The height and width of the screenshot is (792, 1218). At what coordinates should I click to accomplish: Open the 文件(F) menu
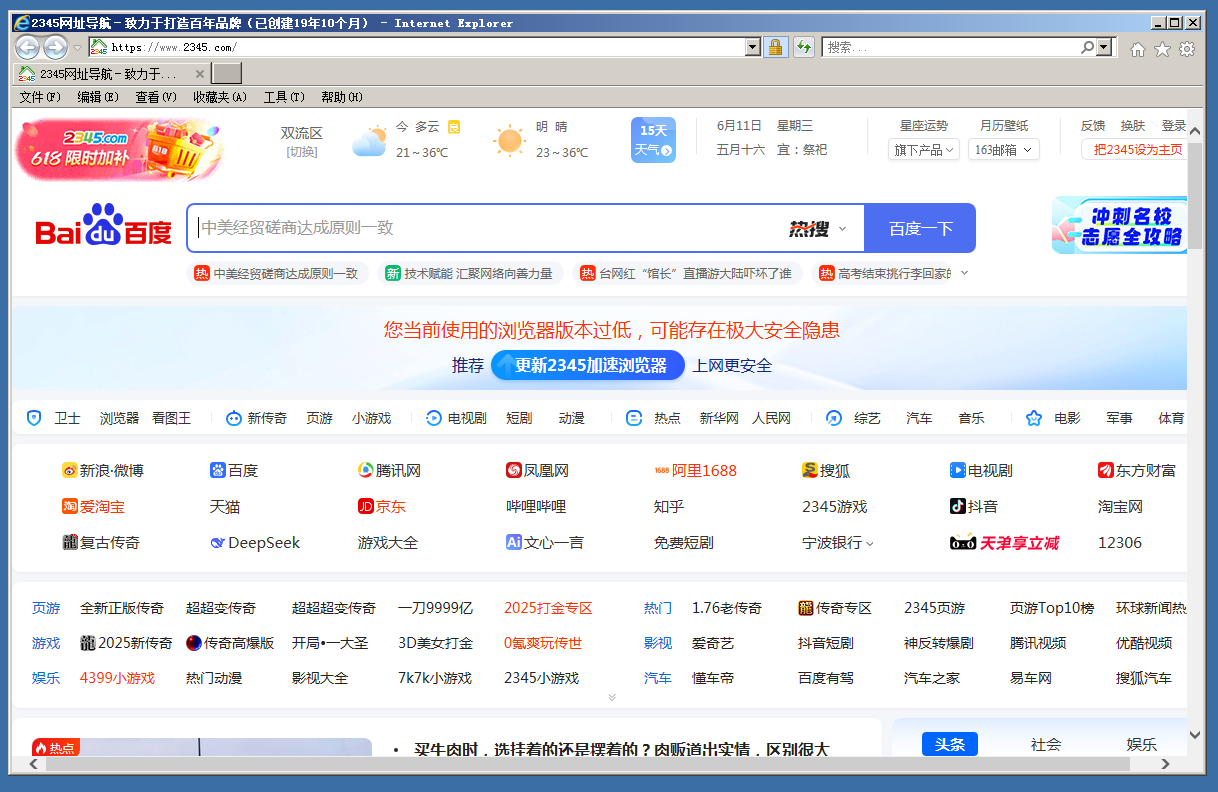pos(40,97)
